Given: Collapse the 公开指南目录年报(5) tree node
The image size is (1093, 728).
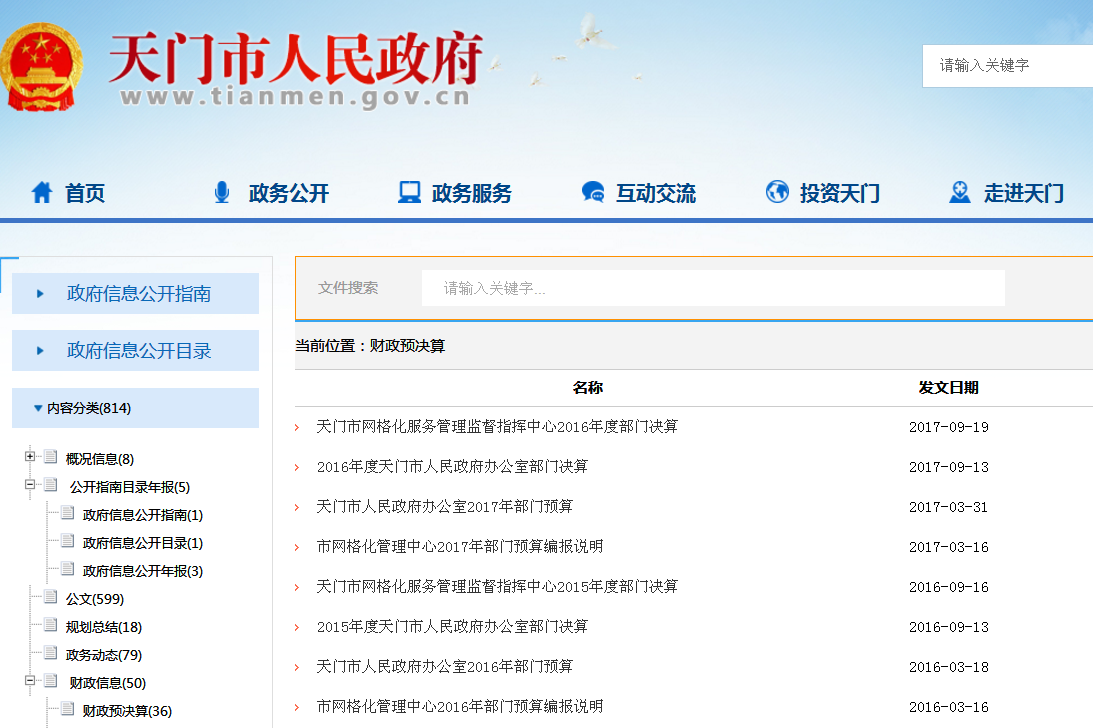Looking at the screenshot, I should pos(30,486).
